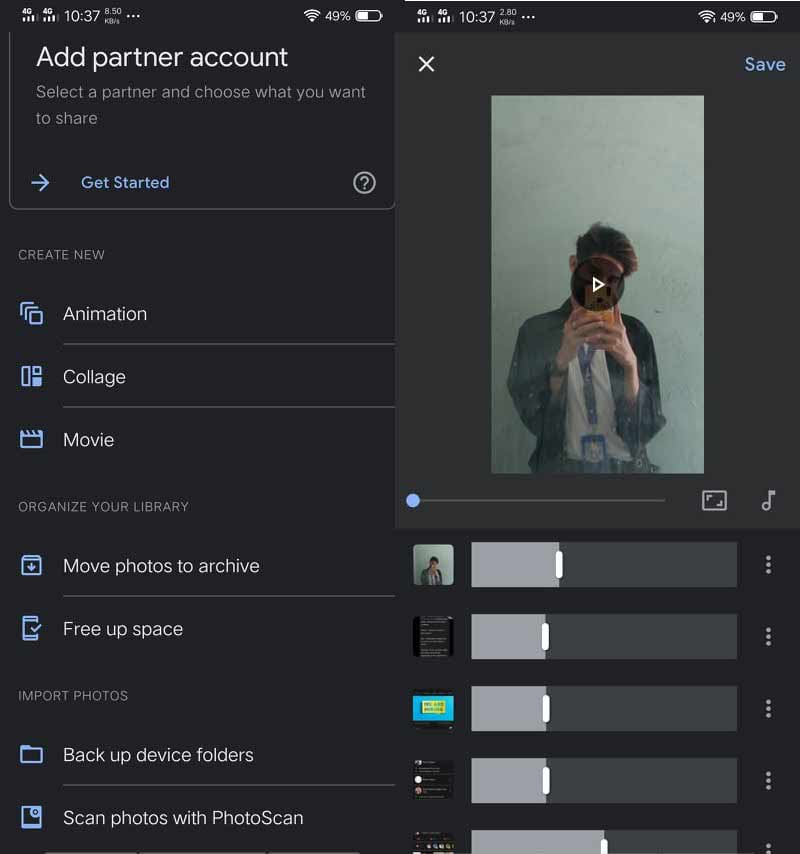Click the playback position slider handle
This screenshot has width=800, height=854.
[414, 501]
